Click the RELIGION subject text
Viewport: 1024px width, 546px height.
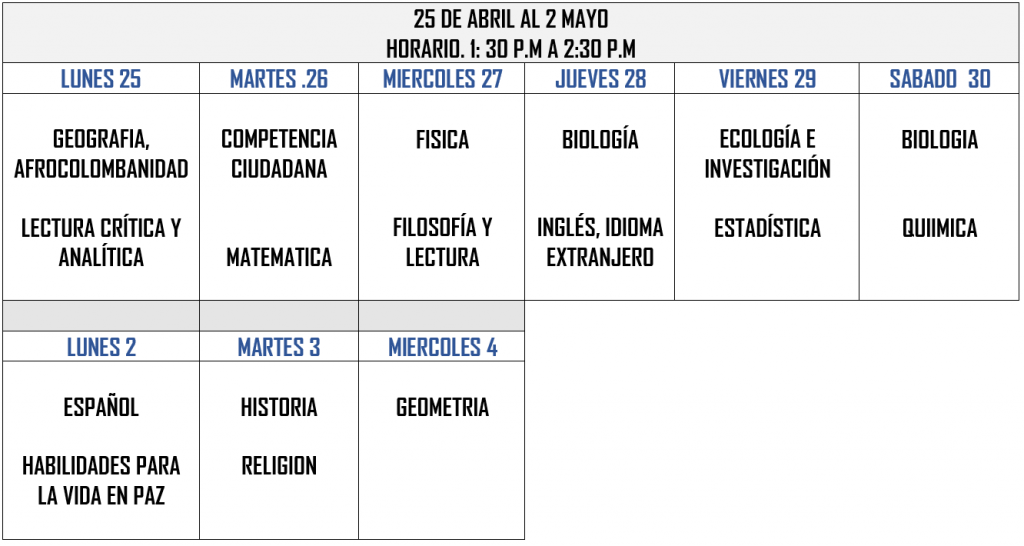coord(279,466)
